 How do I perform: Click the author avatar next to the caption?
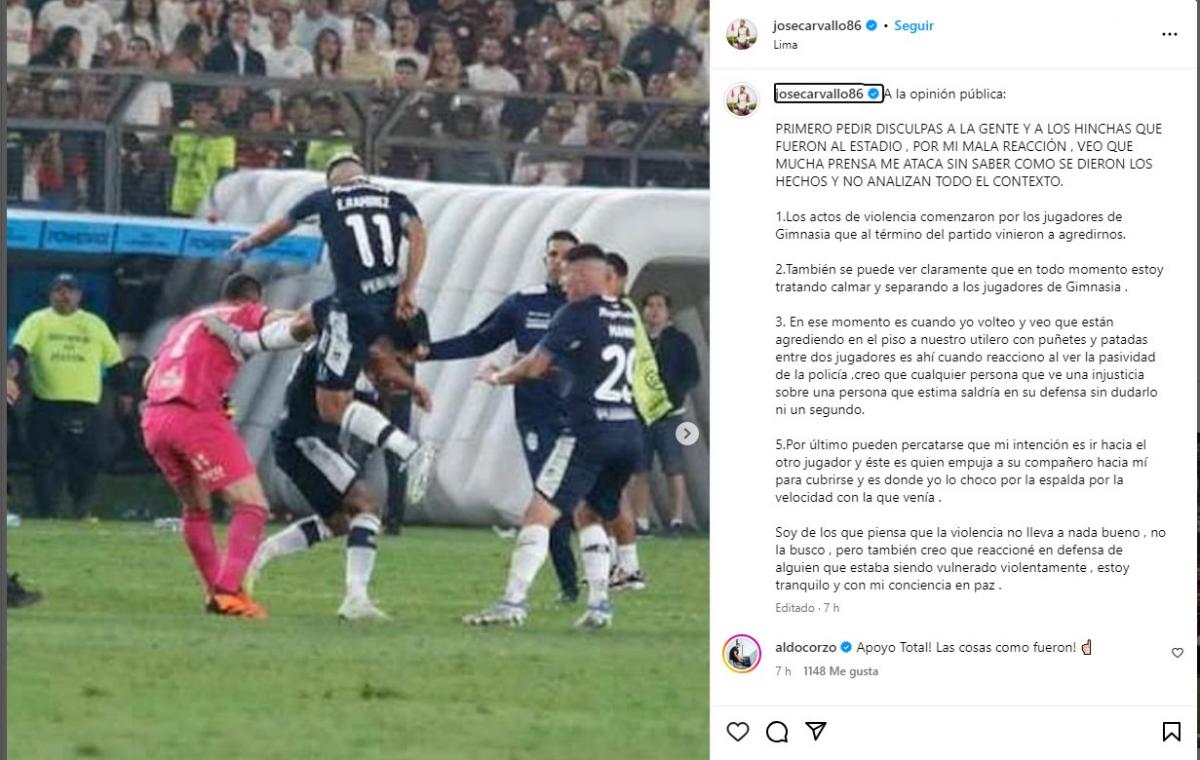(742, 100)
